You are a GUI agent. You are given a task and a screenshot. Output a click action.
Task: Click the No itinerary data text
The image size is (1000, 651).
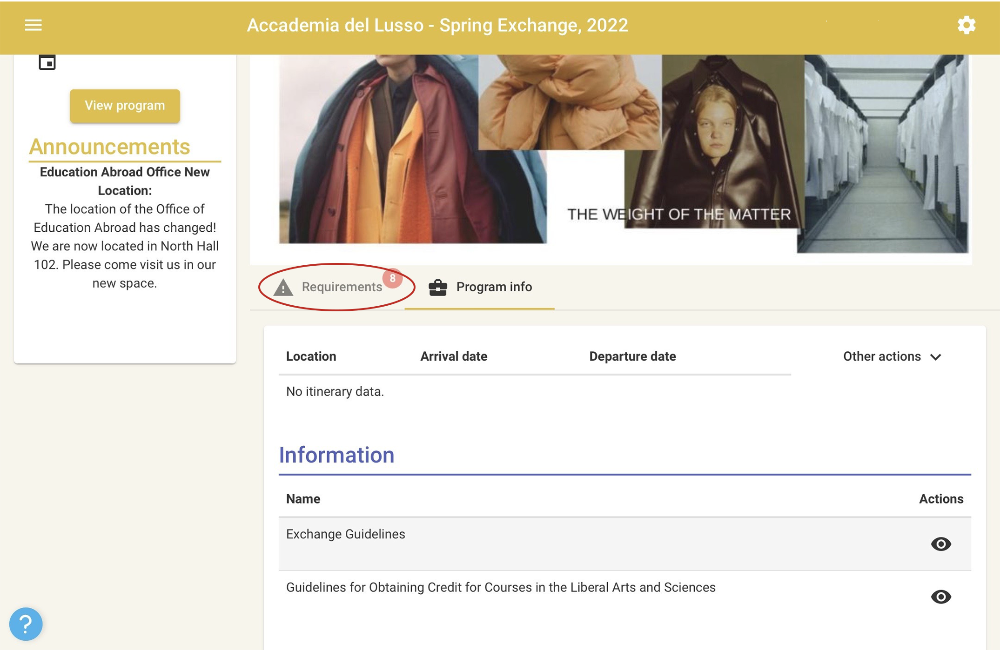pos(335,391)
